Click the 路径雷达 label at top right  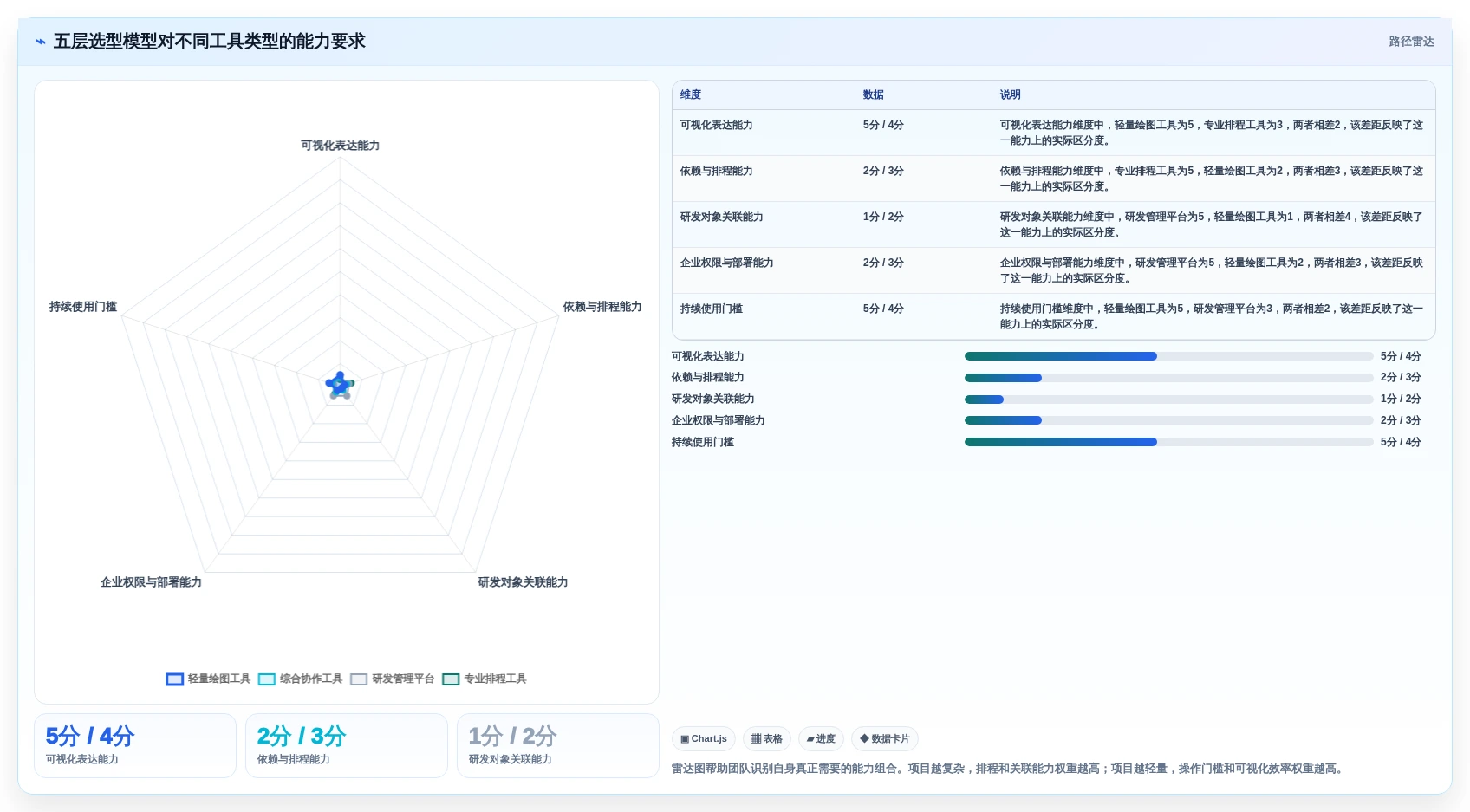tap(1411, 42)
